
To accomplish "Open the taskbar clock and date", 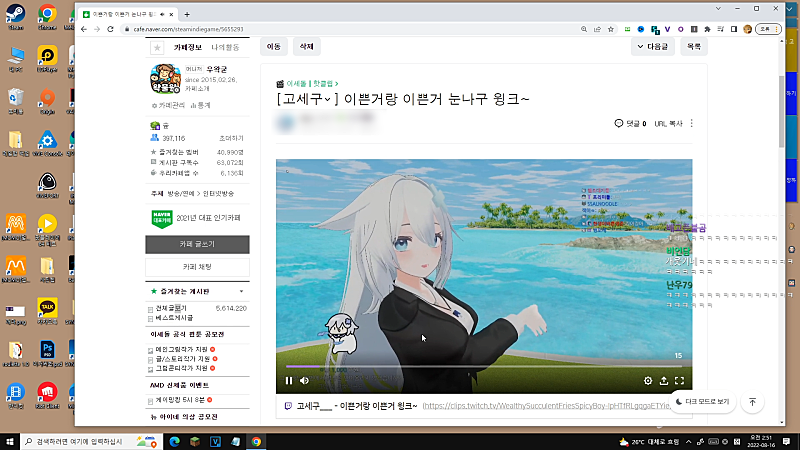I will pos(761,441).
